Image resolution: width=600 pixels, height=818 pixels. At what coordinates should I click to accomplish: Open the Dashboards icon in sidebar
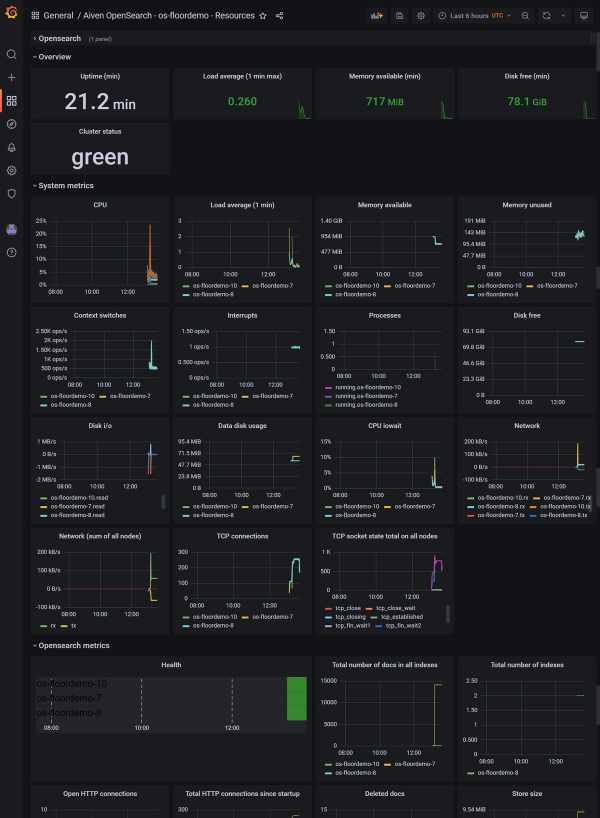(11, 101)
